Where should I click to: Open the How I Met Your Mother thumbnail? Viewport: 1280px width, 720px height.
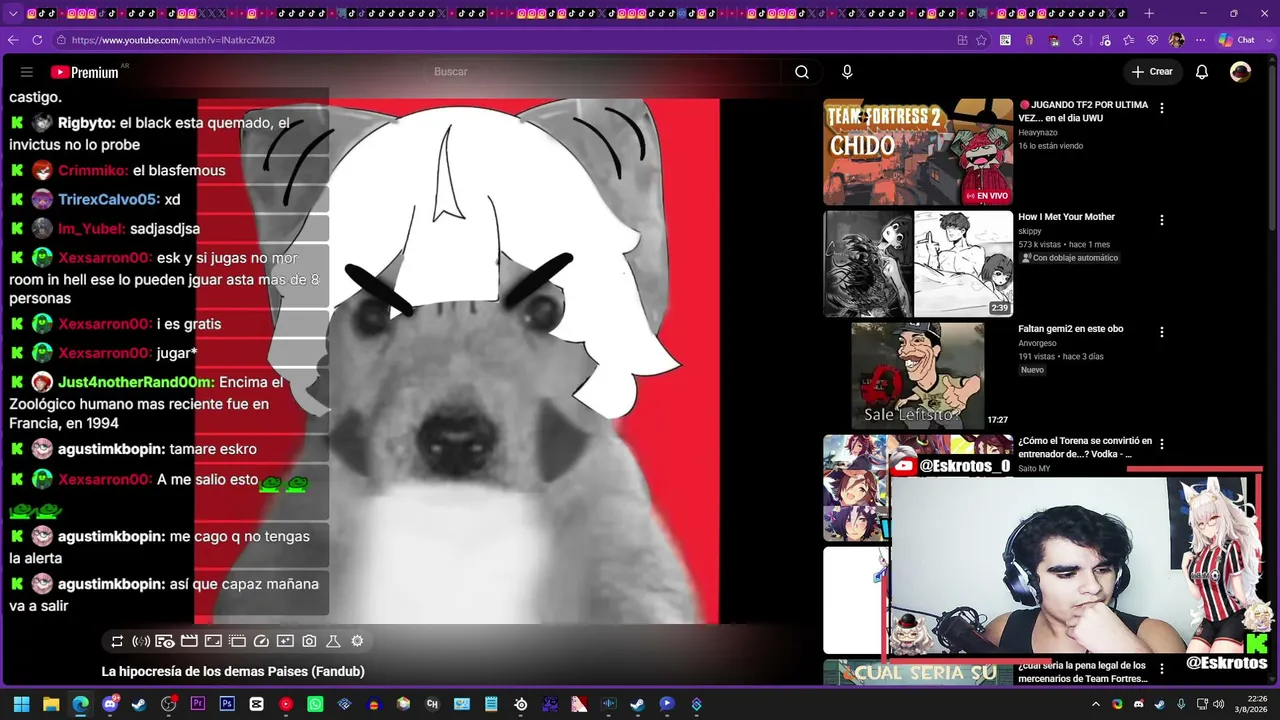click(x=918, y=264)
